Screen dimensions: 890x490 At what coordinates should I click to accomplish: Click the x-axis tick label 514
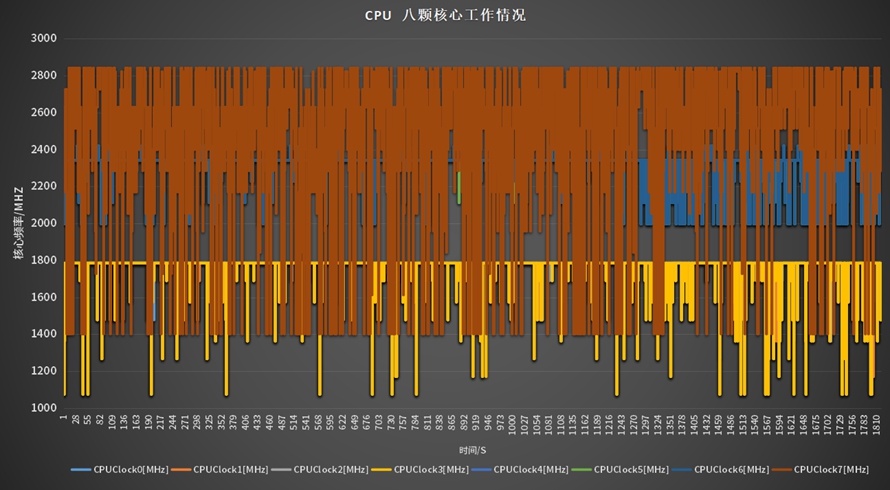coord(293,422)
